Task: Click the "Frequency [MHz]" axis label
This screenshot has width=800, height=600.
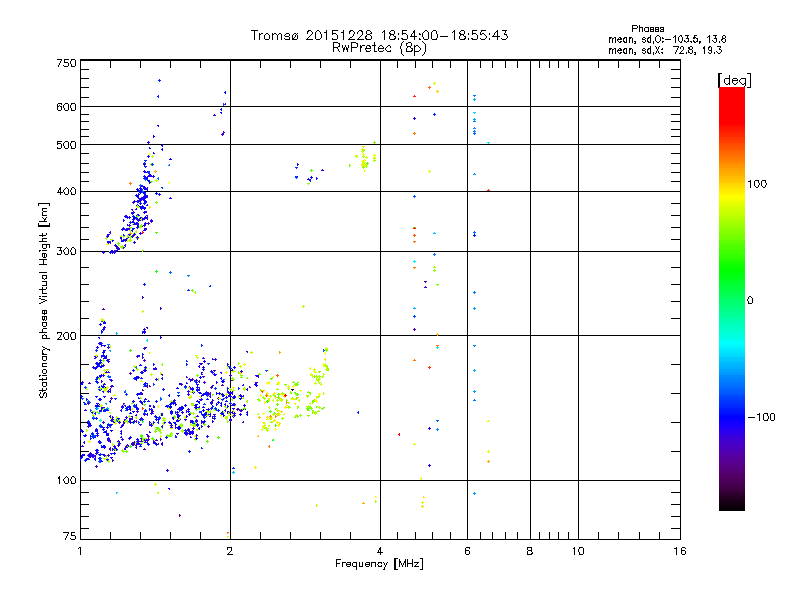Action: (x=379, y=564)
